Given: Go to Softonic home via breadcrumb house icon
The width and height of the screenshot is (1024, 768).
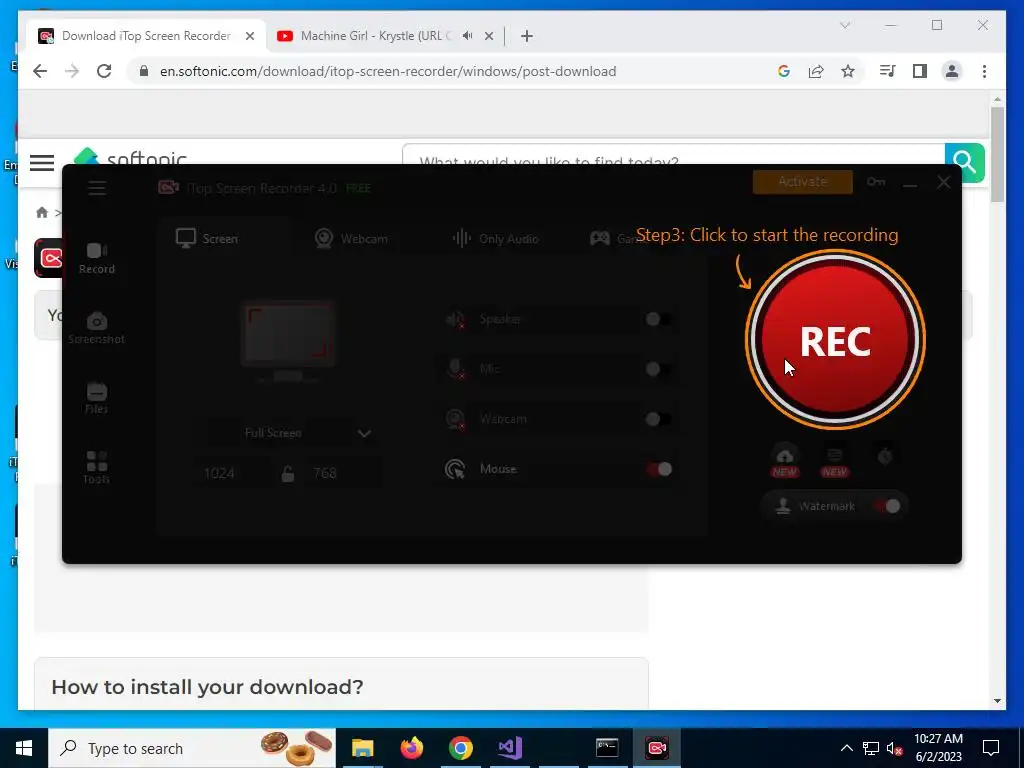Looking at the screenshot, I should (42, 212).
